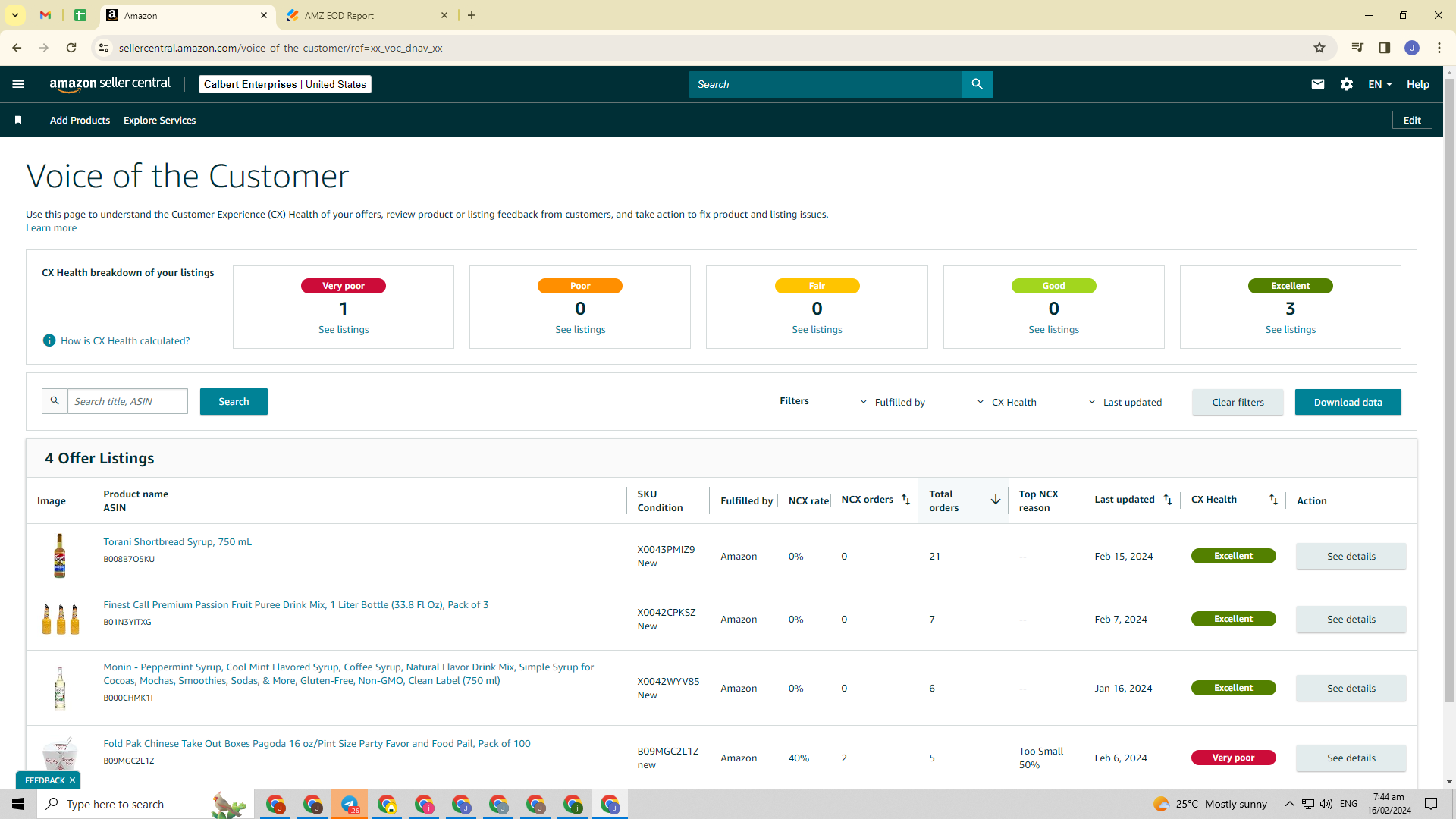Screen dimensions: 1456x819
Task: Open the messages envelope icon
Action: [1318, 84]
